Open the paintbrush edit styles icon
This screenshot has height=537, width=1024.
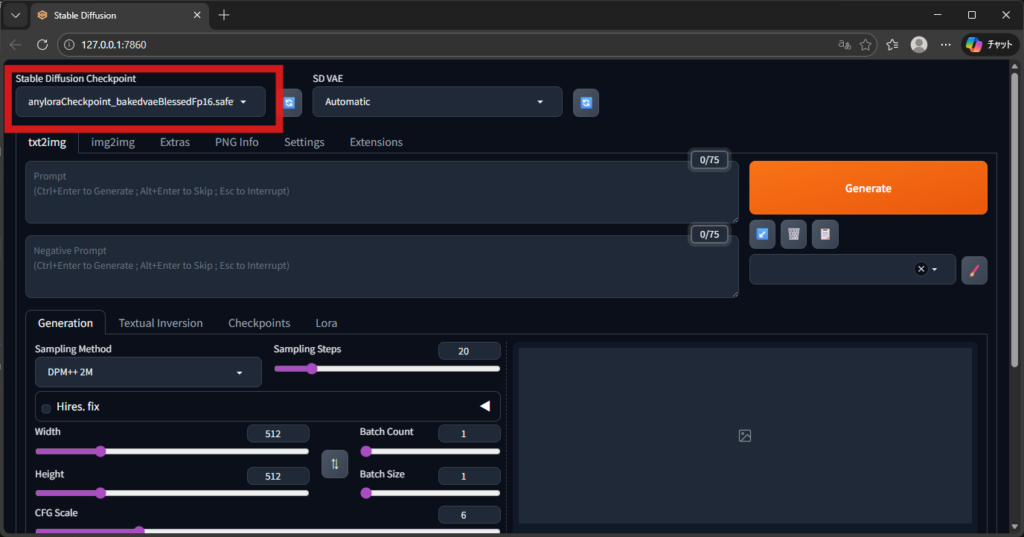[x=974, y=269]
